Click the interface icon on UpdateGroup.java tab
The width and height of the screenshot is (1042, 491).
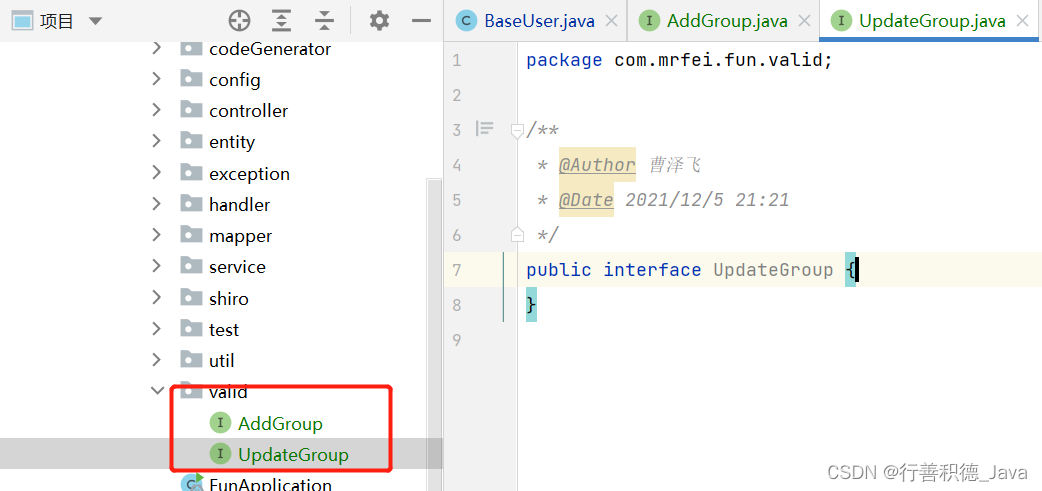(x=842, y=21)
